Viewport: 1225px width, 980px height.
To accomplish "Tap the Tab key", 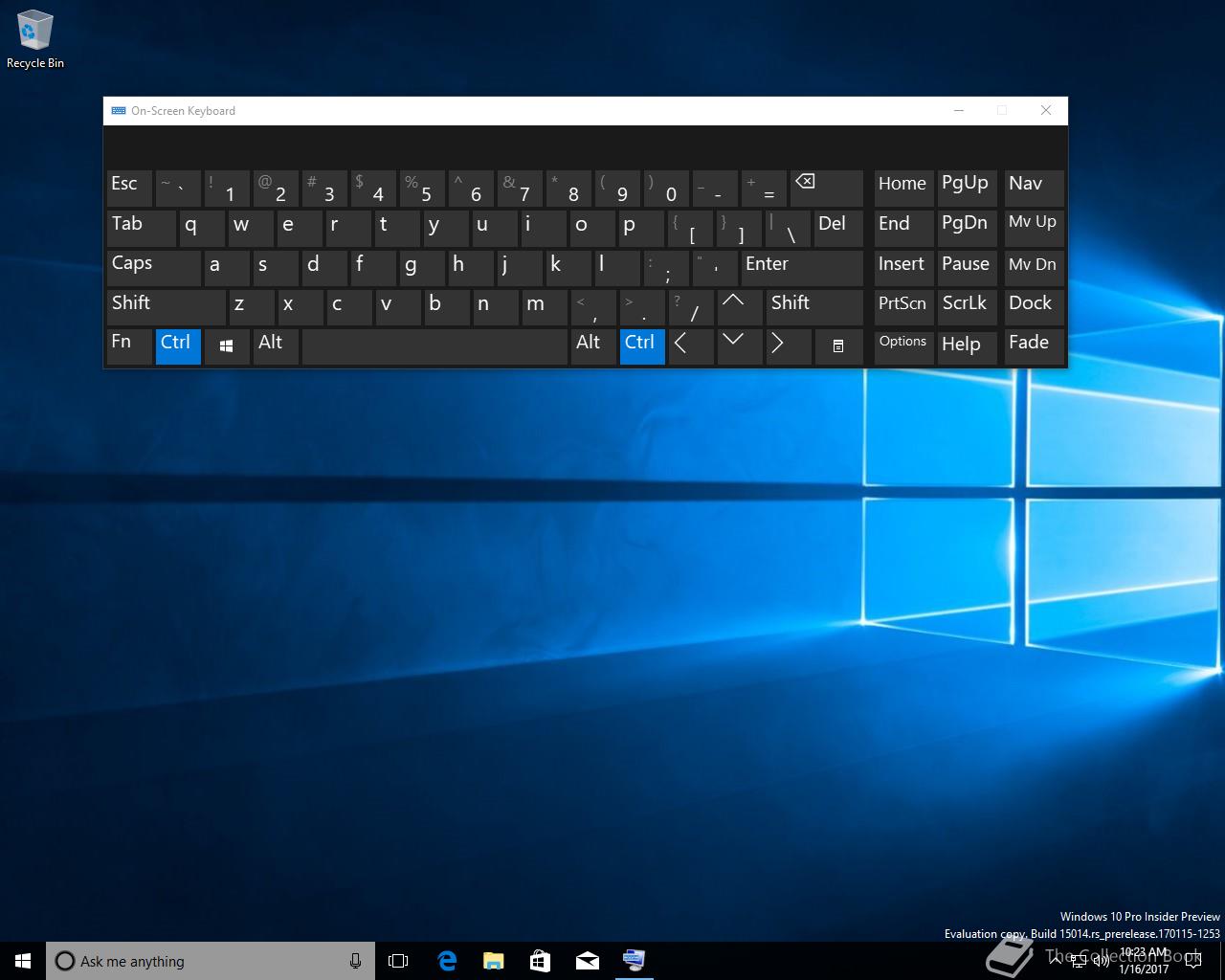I will (141, 228).
